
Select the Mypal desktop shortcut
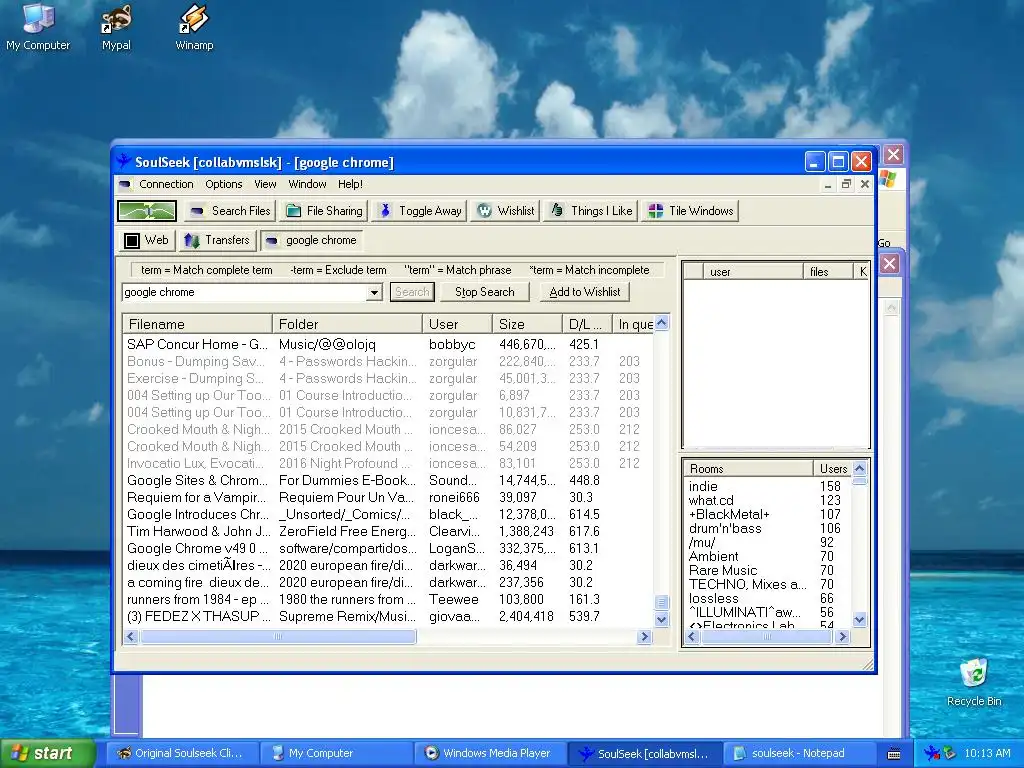tap(116, 27)
